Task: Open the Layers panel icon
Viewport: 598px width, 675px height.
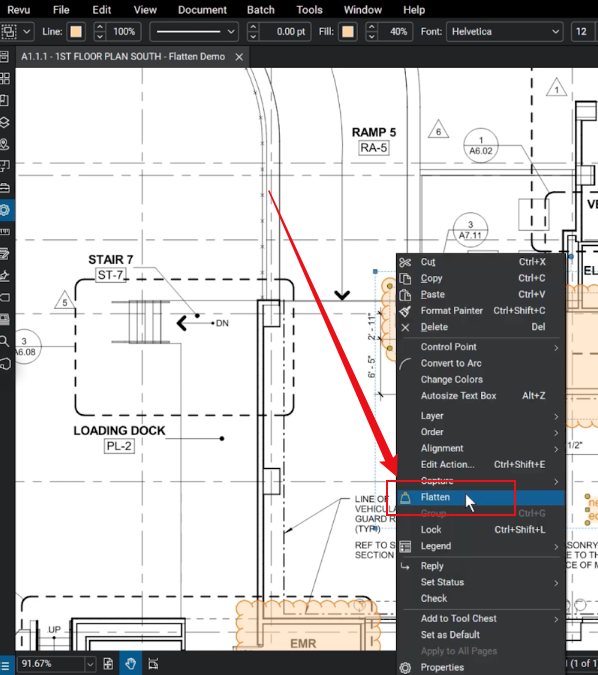Action: coord(4,122)
